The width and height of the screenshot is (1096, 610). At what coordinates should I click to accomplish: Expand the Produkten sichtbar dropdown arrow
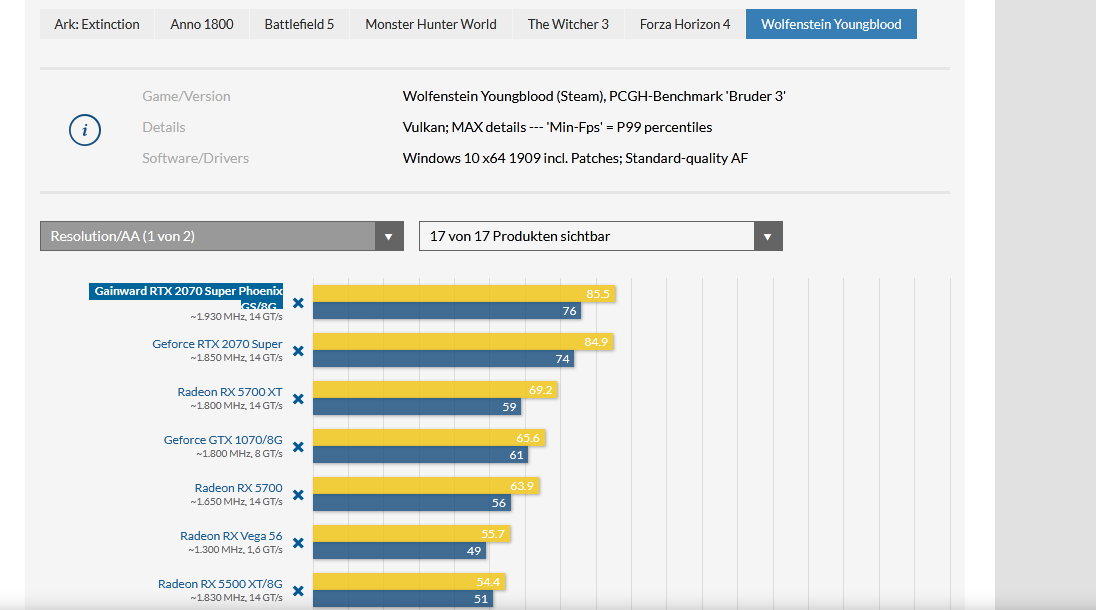767,236
